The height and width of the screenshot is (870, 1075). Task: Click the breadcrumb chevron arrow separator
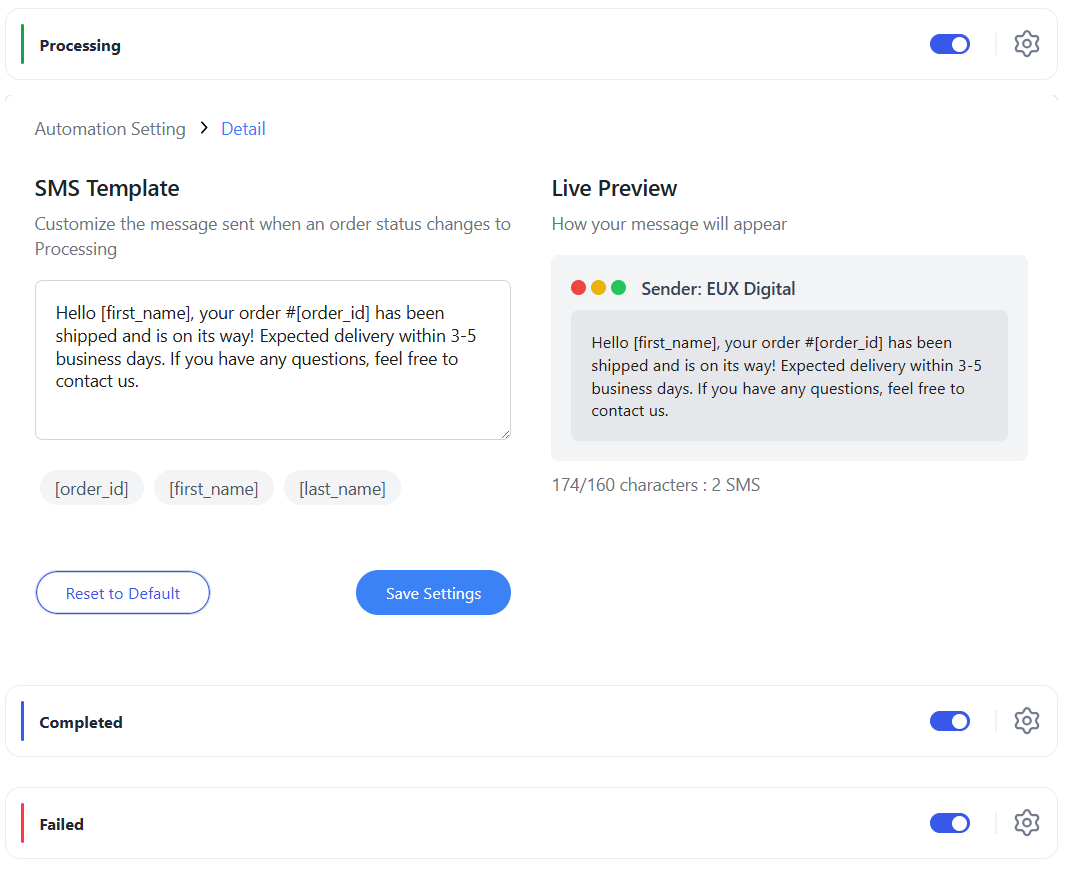(x=204, y=128)
